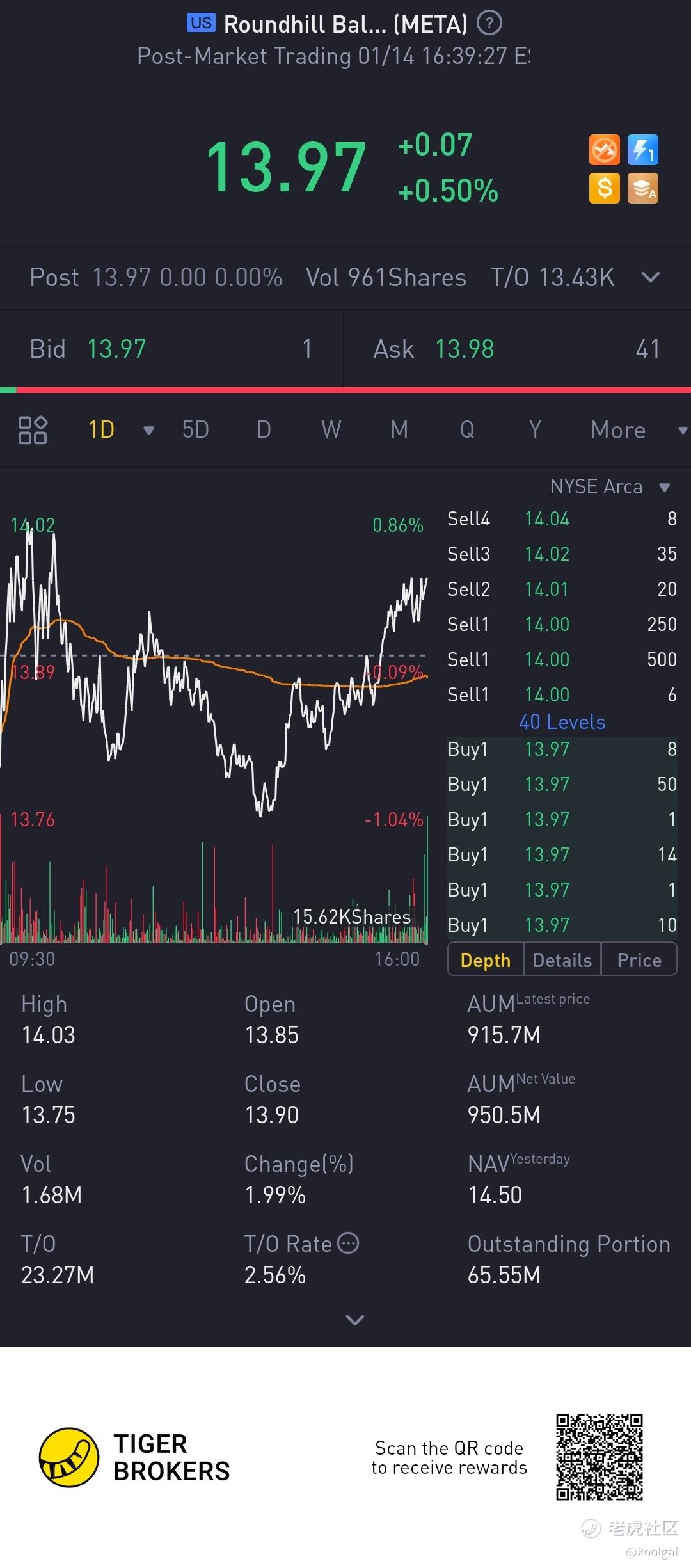The image size is (691, 1568).
Task: Tap the orange no-shorting badge icon
Action: point(604,150)
